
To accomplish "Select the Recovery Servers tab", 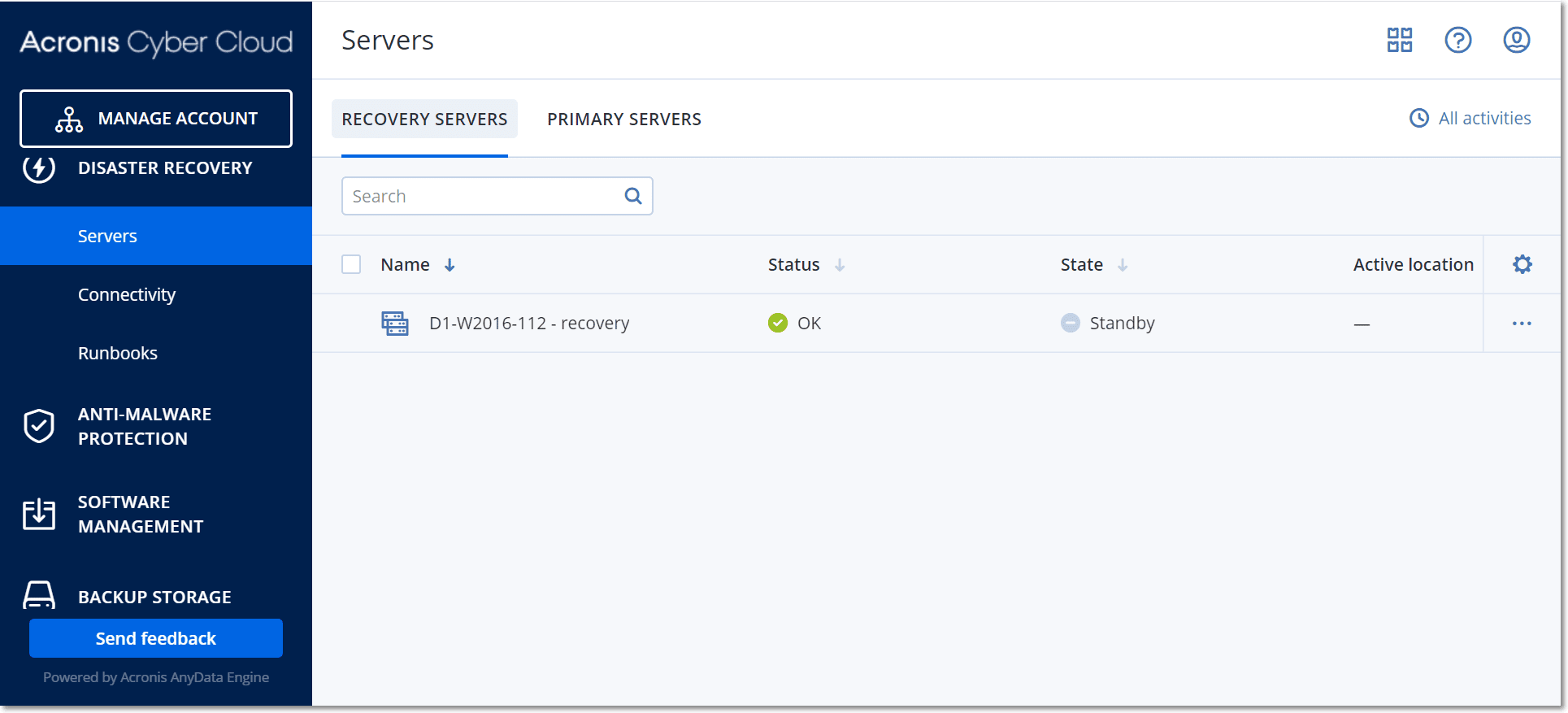I will [424, 120].
